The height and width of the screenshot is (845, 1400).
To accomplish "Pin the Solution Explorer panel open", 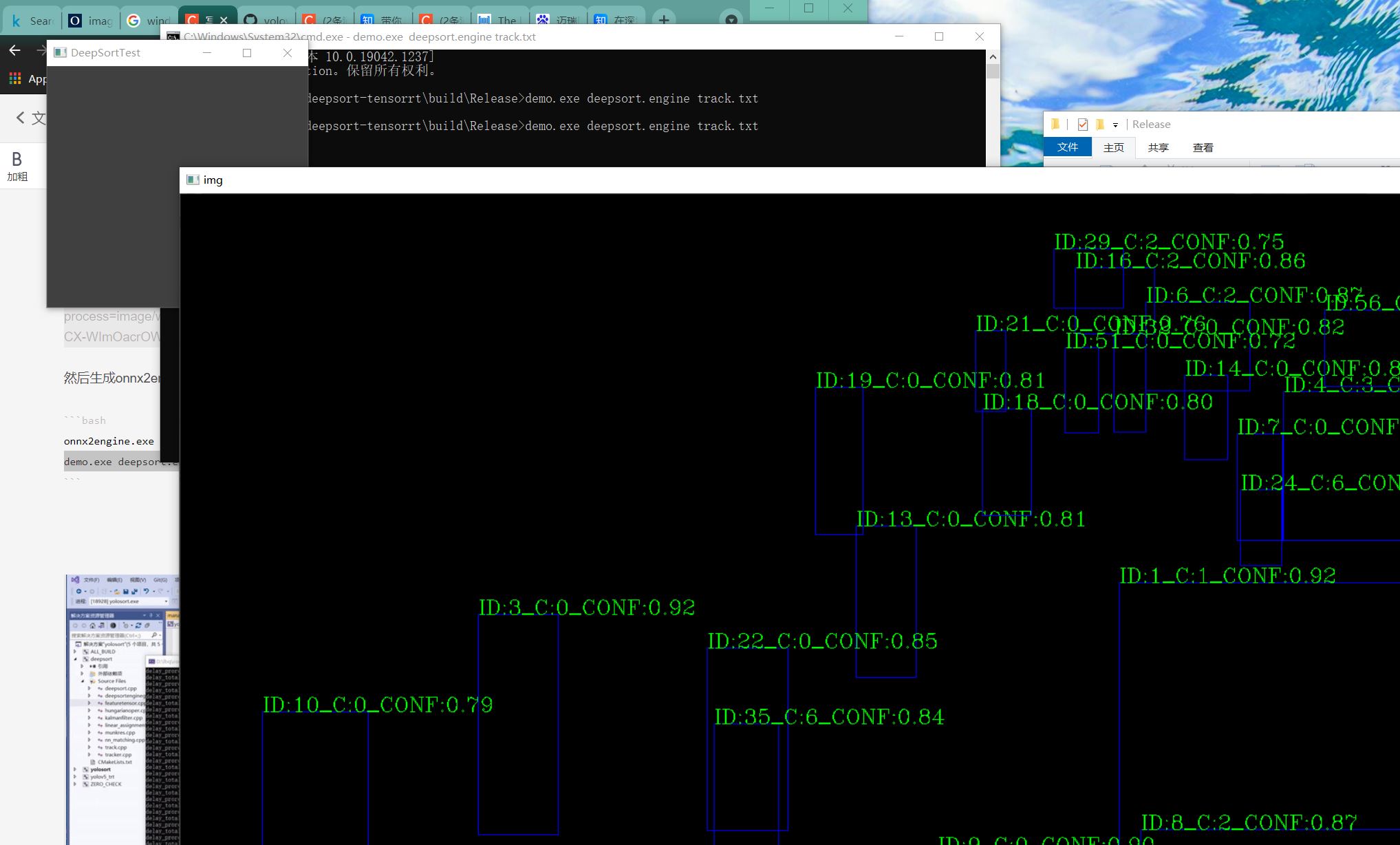I will coord(151,614).
